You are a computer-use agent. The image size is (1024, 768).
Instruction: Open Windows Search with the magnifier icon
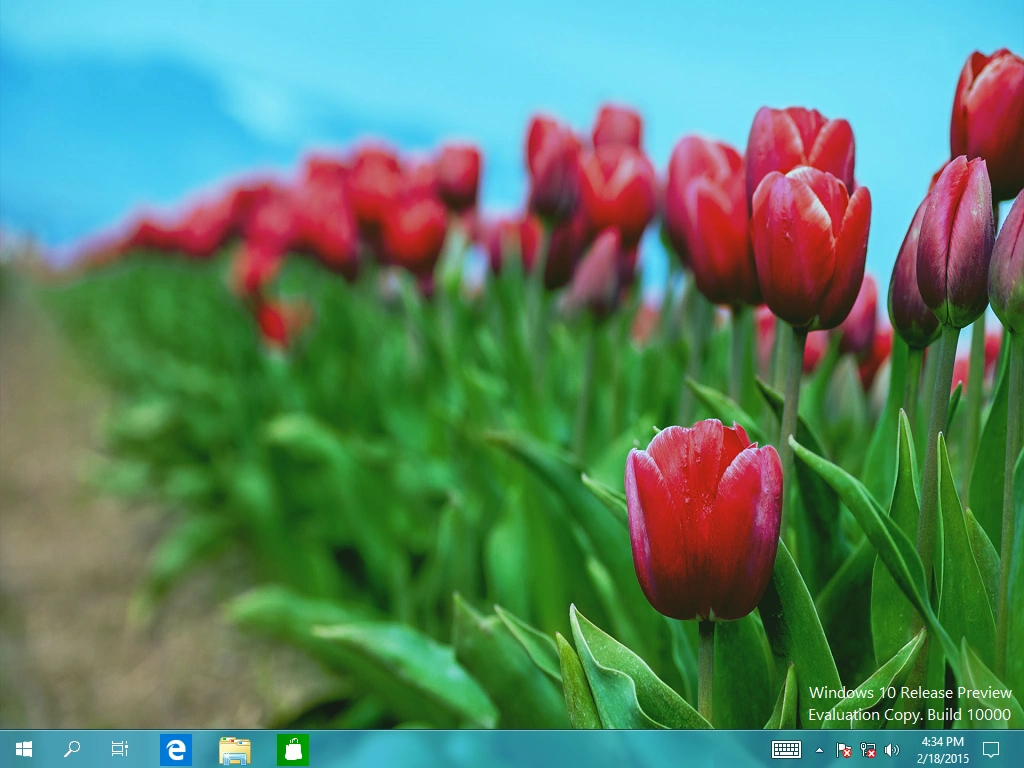pyautogui.click(x=71, y=749)
